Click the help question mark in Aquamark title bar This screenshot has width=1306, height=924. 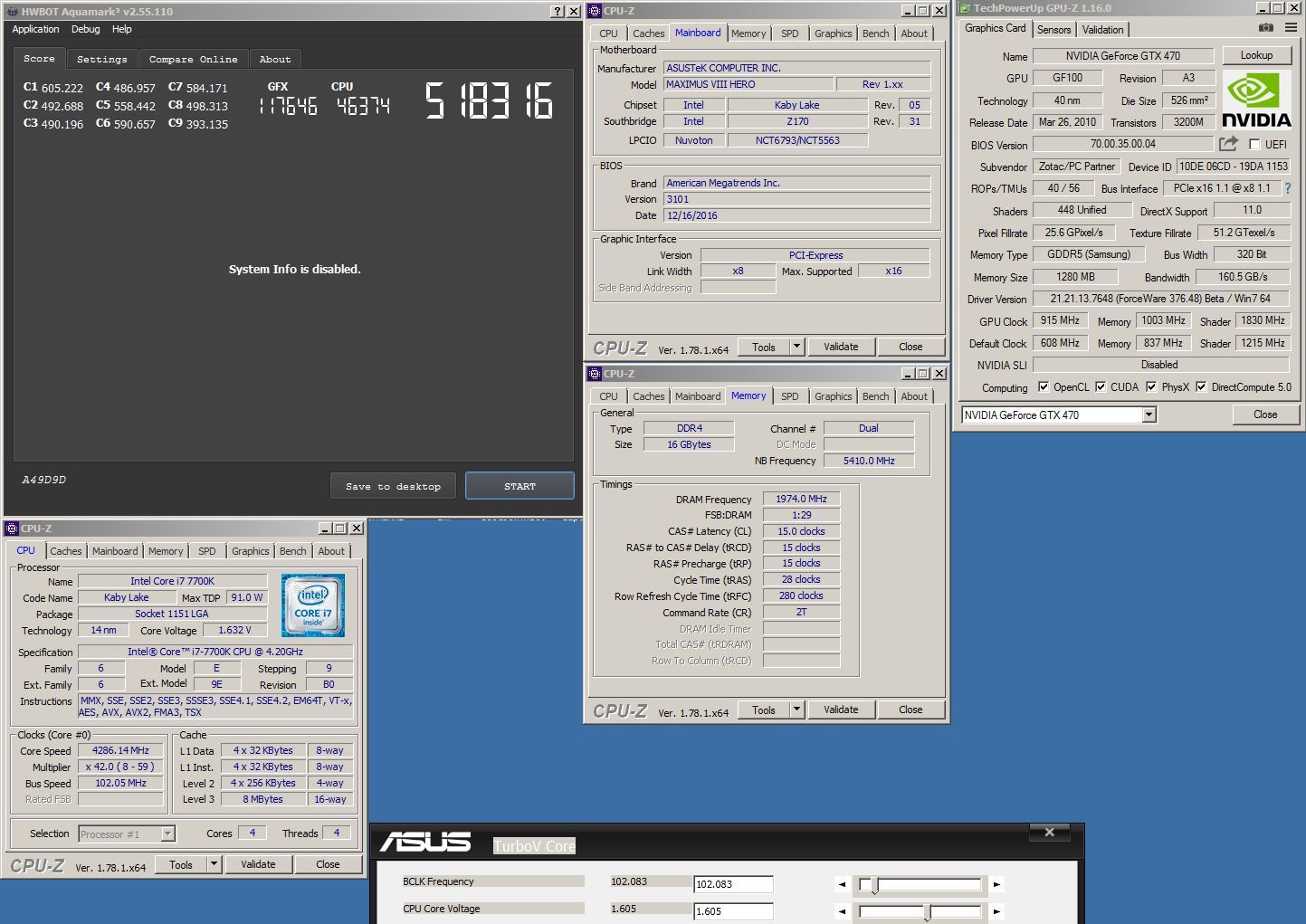[x=558, y=11]
